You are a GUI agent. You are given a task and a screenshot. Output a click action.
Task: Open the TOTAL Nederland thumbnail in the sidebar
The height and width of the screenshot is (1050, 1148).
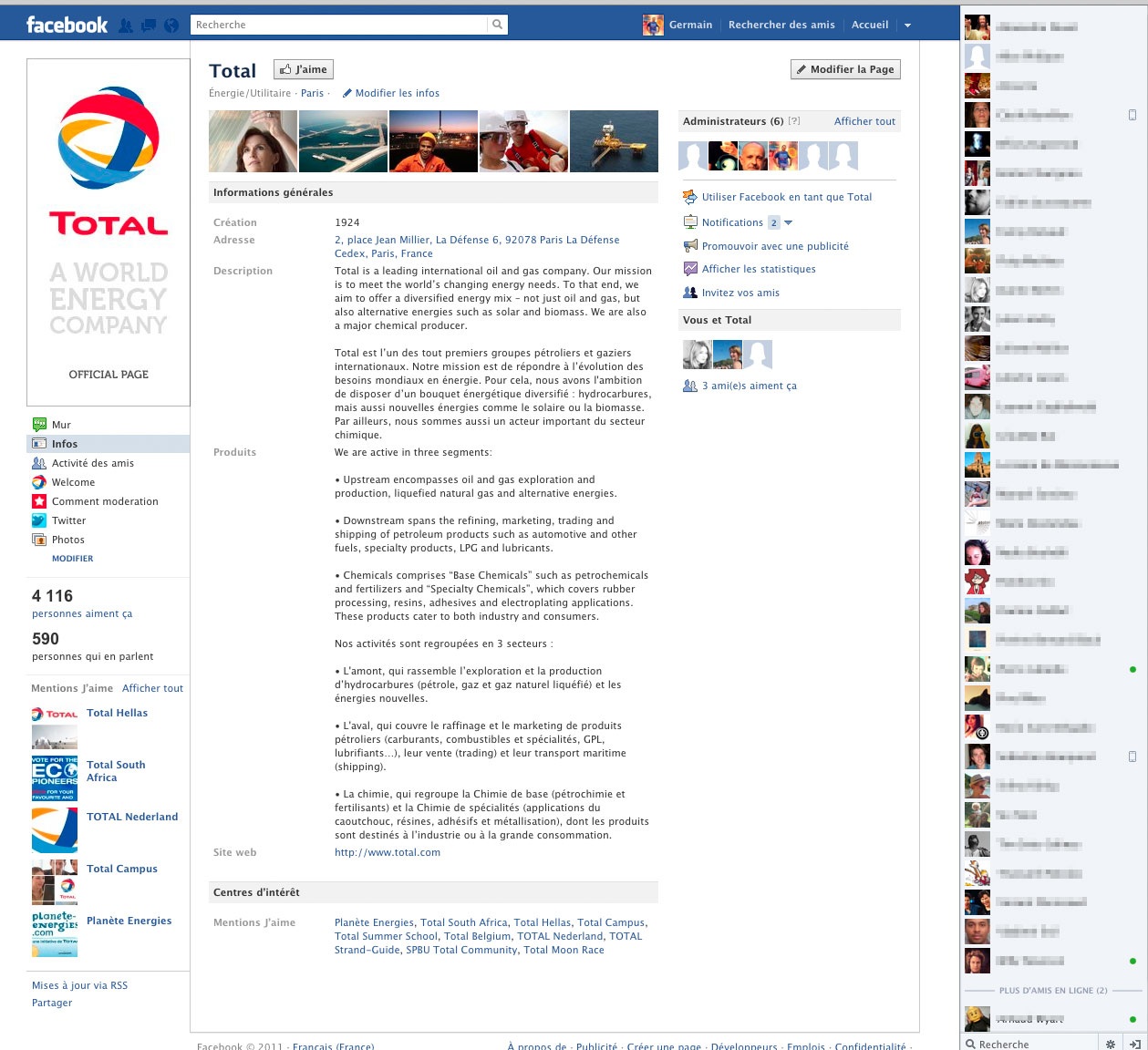click(55, 830)
